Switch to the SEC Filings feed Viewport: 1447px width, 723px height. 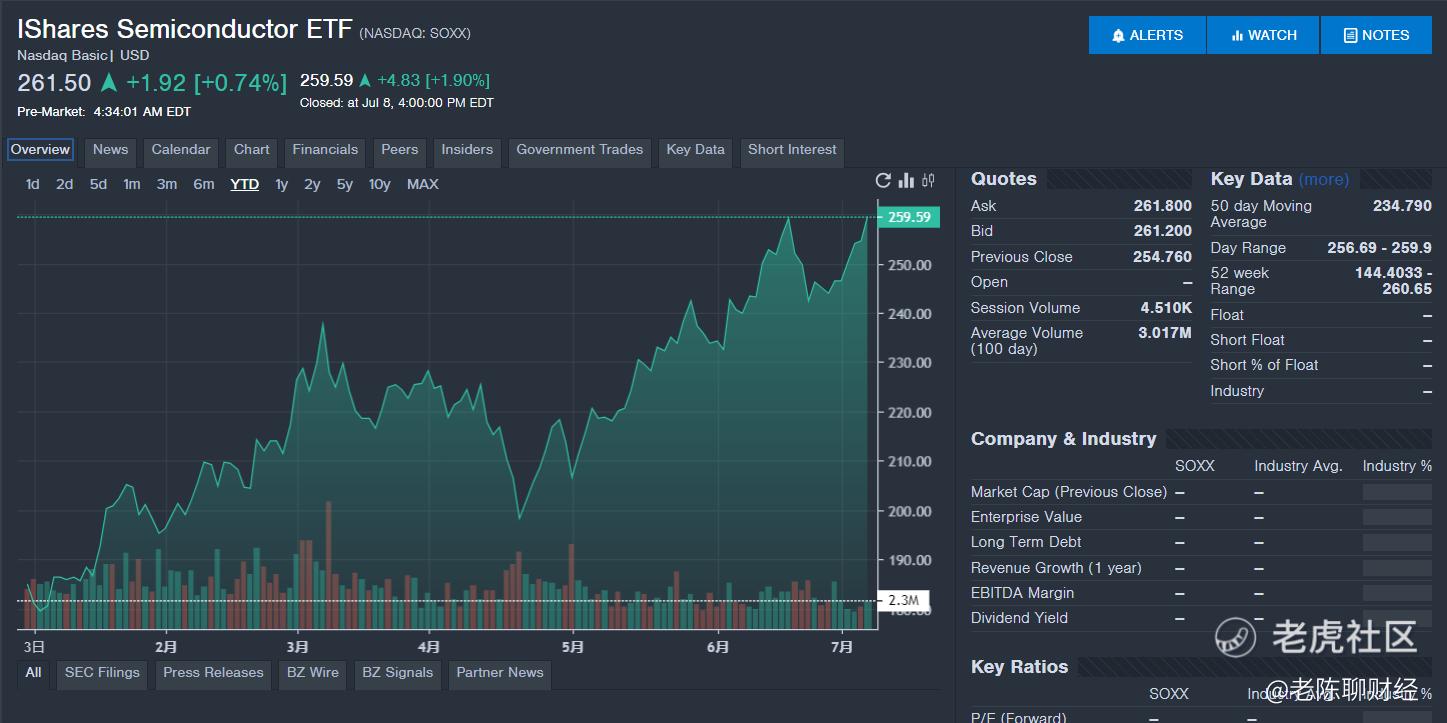(101, 673)
